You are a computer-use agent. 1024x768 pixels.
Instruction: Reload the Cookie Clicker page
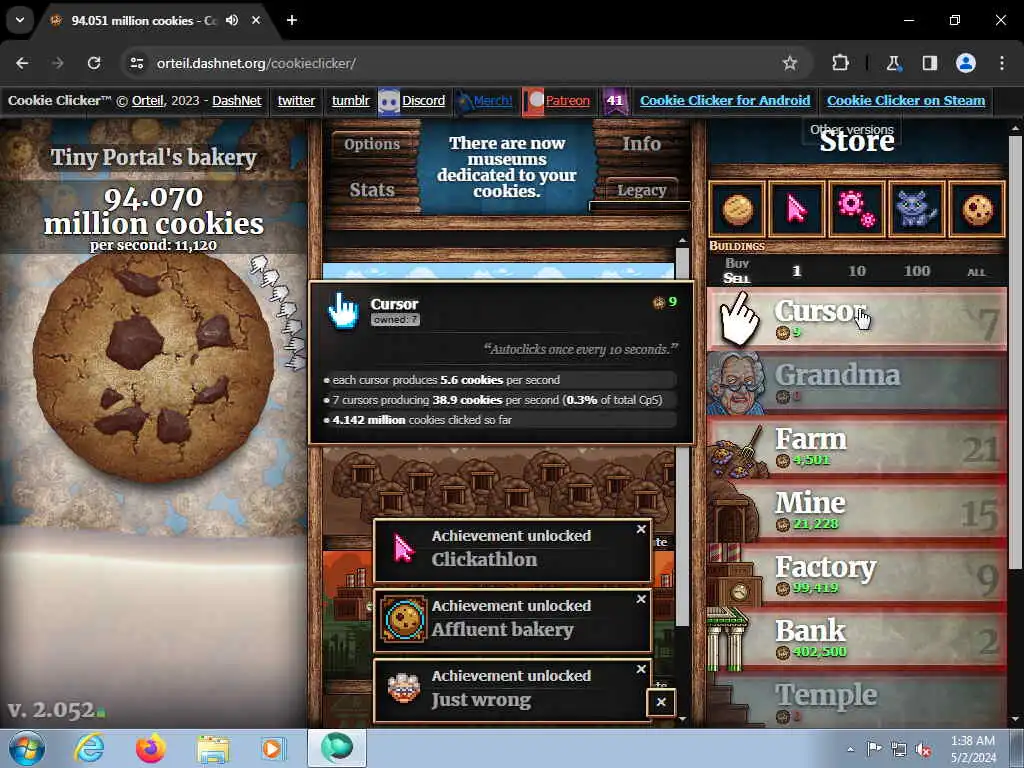pyautogui.click(x=94, y=63)
